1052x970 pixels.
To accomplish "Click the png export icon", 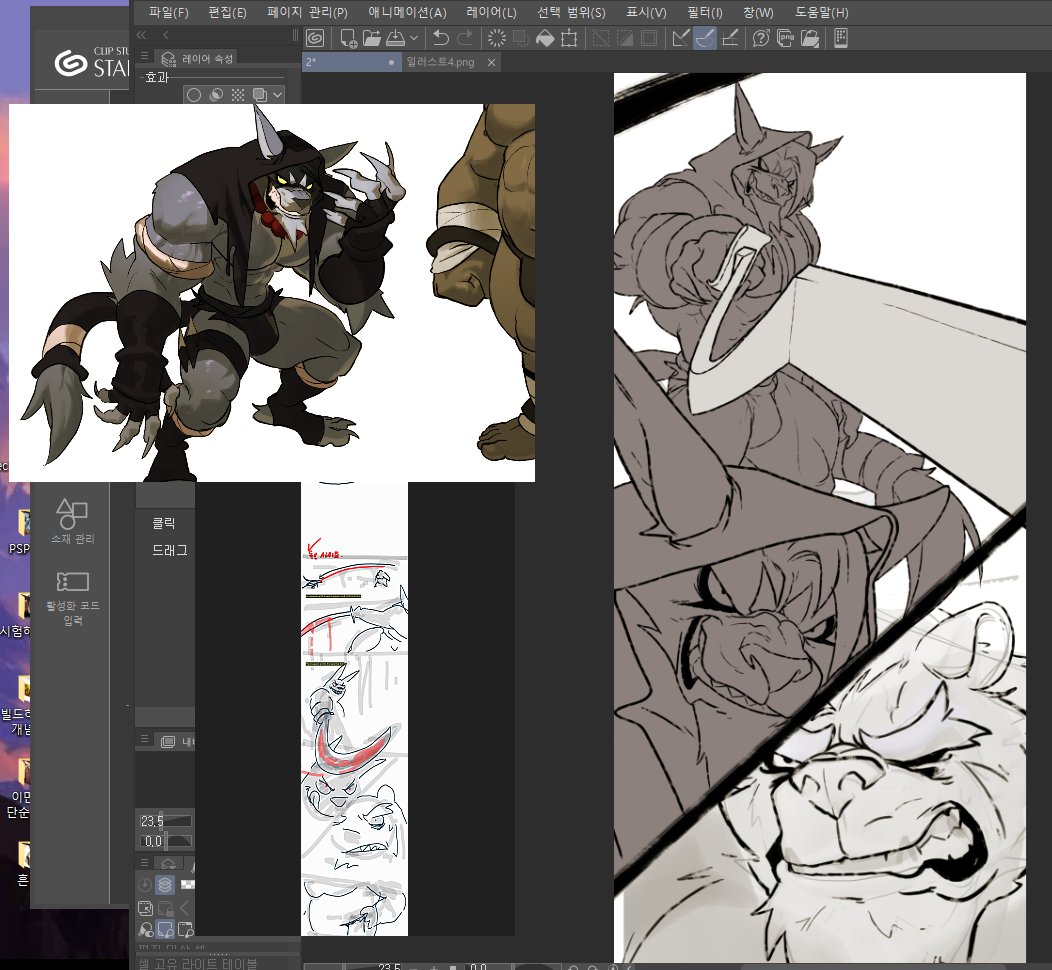I will tap(785, 38).
